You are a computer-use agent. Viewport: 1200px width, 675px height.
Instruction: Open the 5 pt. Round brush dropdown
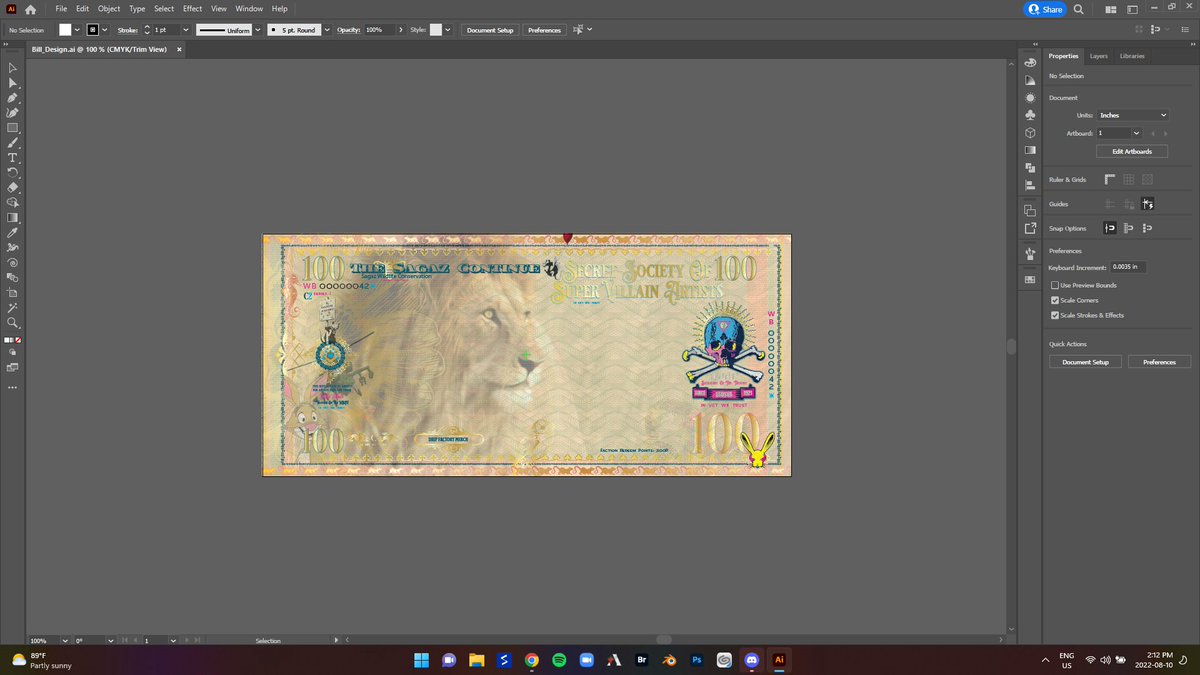point(327,30)
